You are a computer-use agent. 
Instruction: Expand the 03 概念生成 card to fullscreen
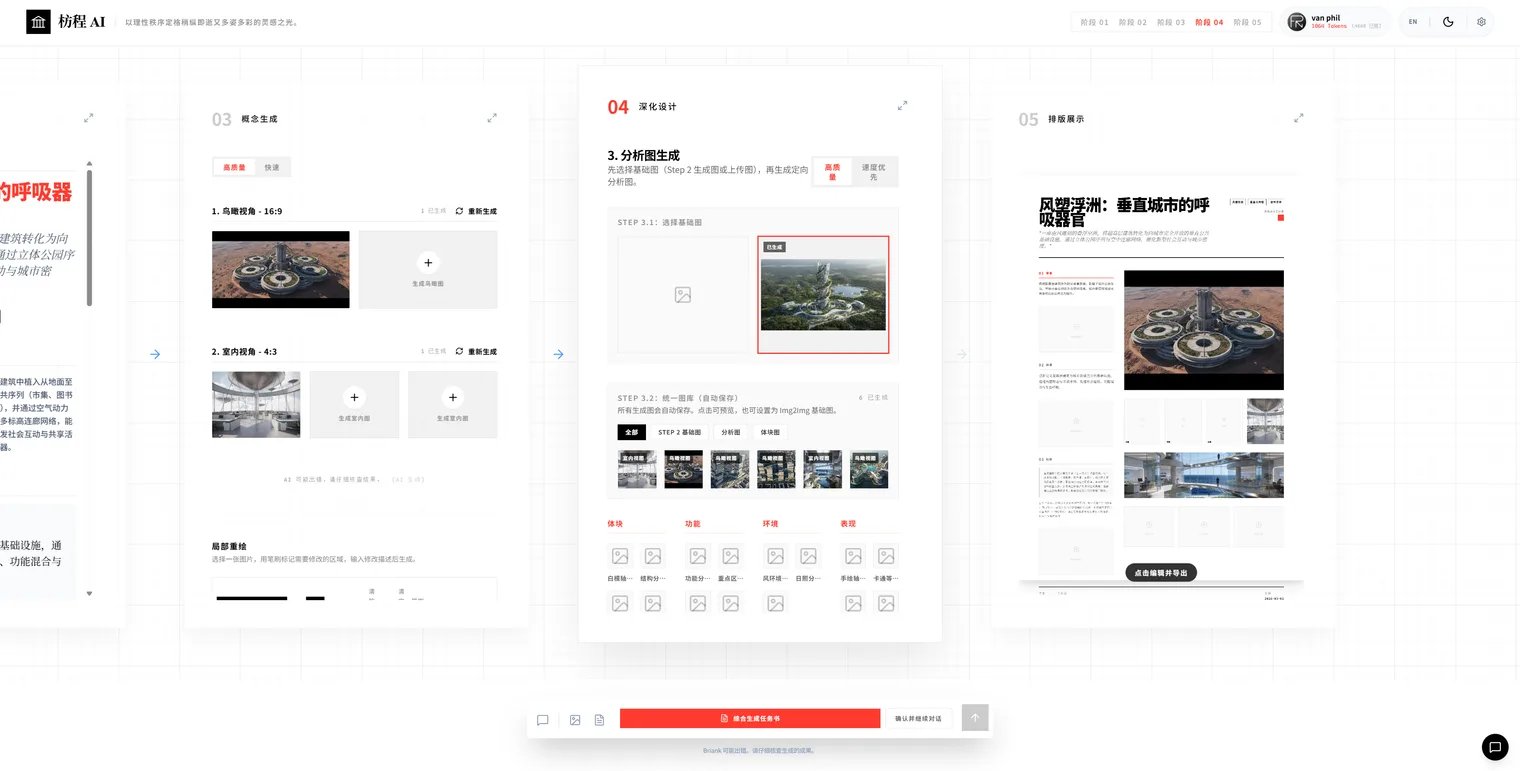pos(491,118)
